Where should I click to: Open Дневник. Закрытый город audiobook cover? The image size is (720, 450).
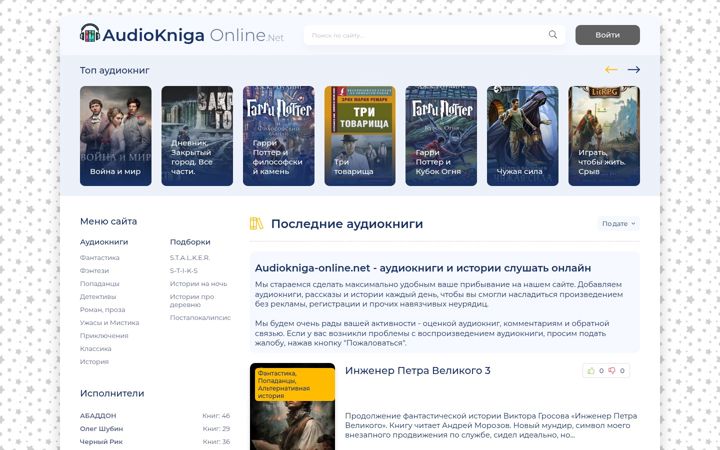(x=197, y=136)
